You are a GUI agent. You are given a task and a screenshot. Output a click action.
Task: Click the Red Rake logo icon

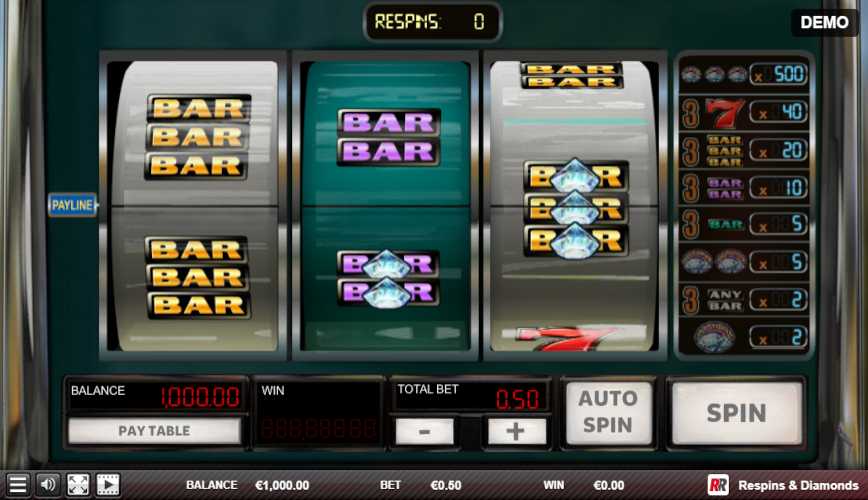click(x=718, y=485)
